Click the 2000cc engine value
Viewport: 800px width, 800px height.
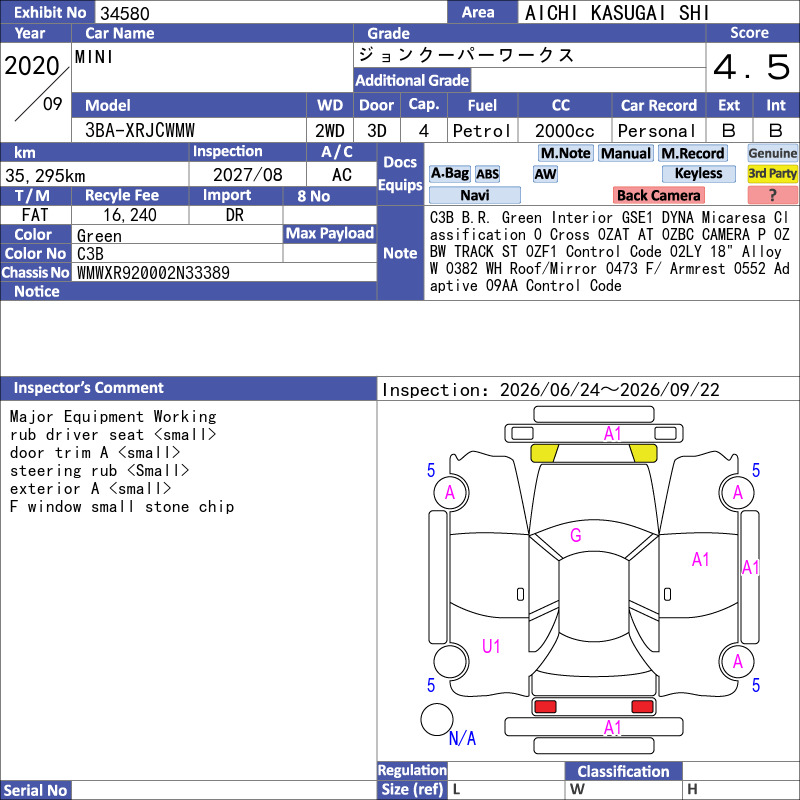pyautogui.click(x=564, y=131)
